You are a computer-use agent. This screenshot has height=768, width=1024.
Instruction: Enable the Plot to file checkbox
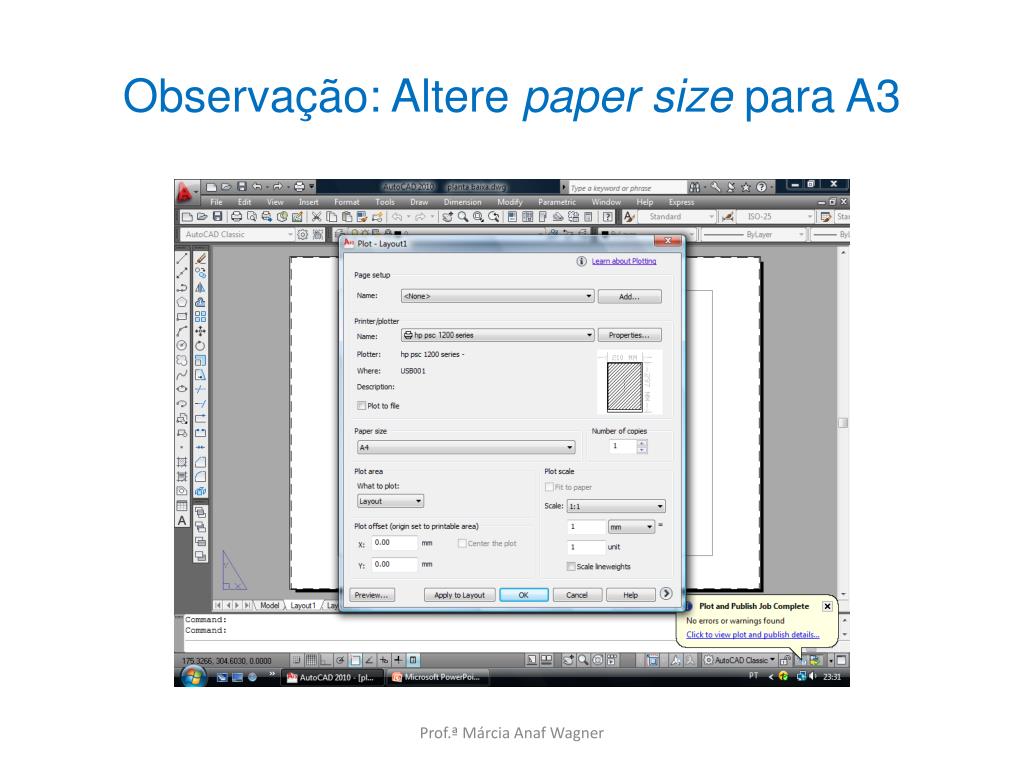(x=361, y=406)
